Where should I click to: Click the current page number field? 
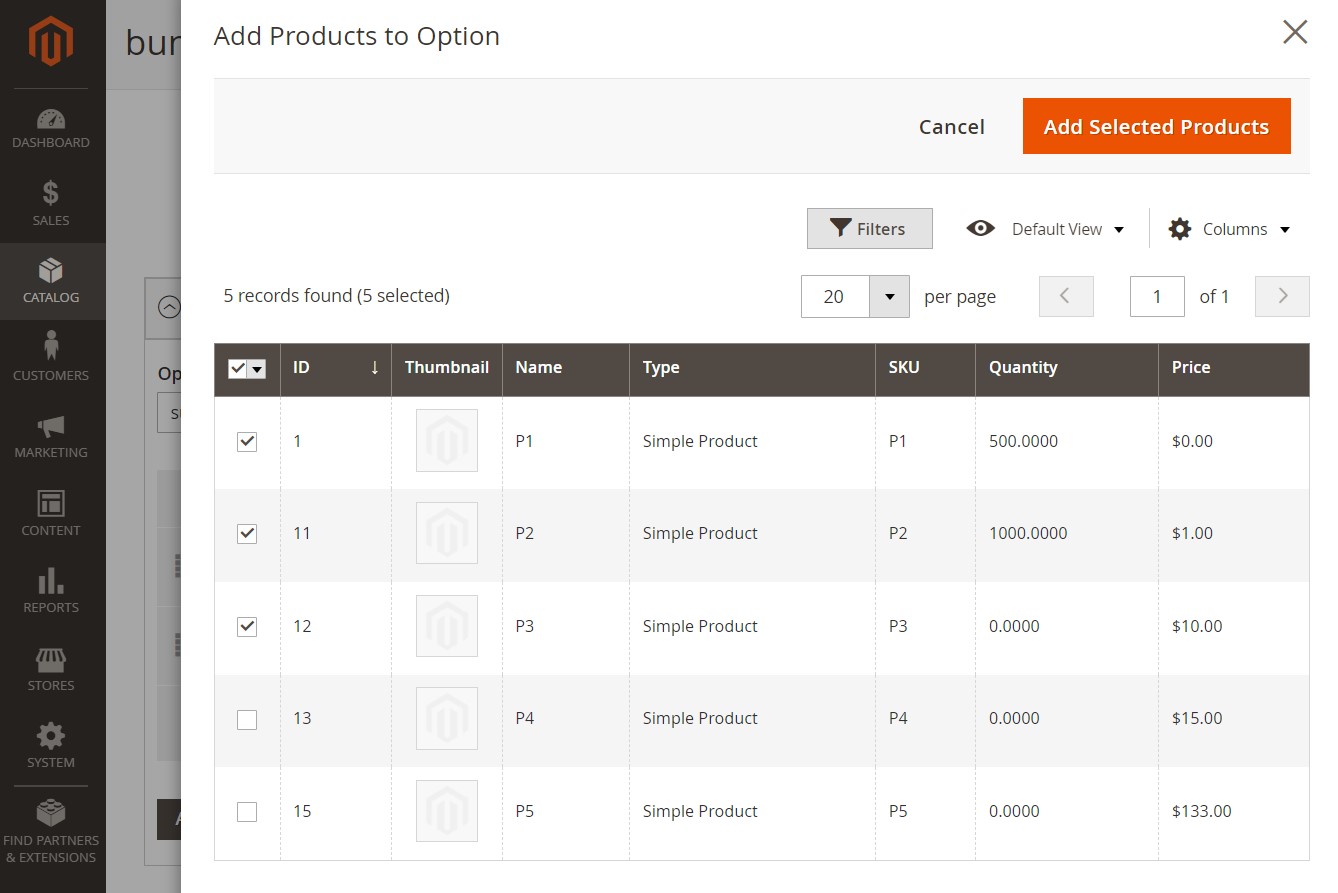[1157, 296]
